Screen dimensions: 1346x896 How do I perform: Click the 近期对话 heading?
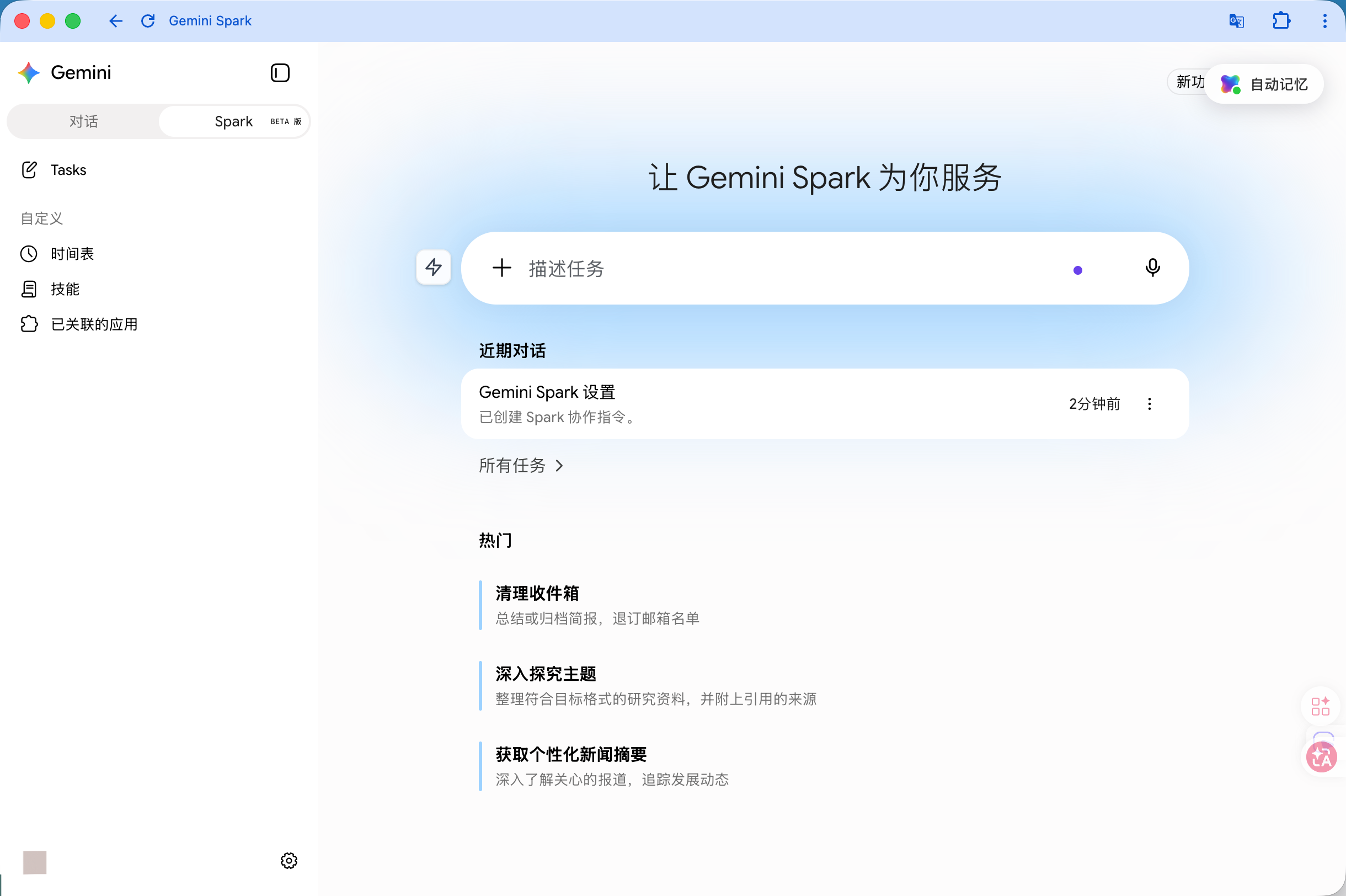[x=512, y=351]
